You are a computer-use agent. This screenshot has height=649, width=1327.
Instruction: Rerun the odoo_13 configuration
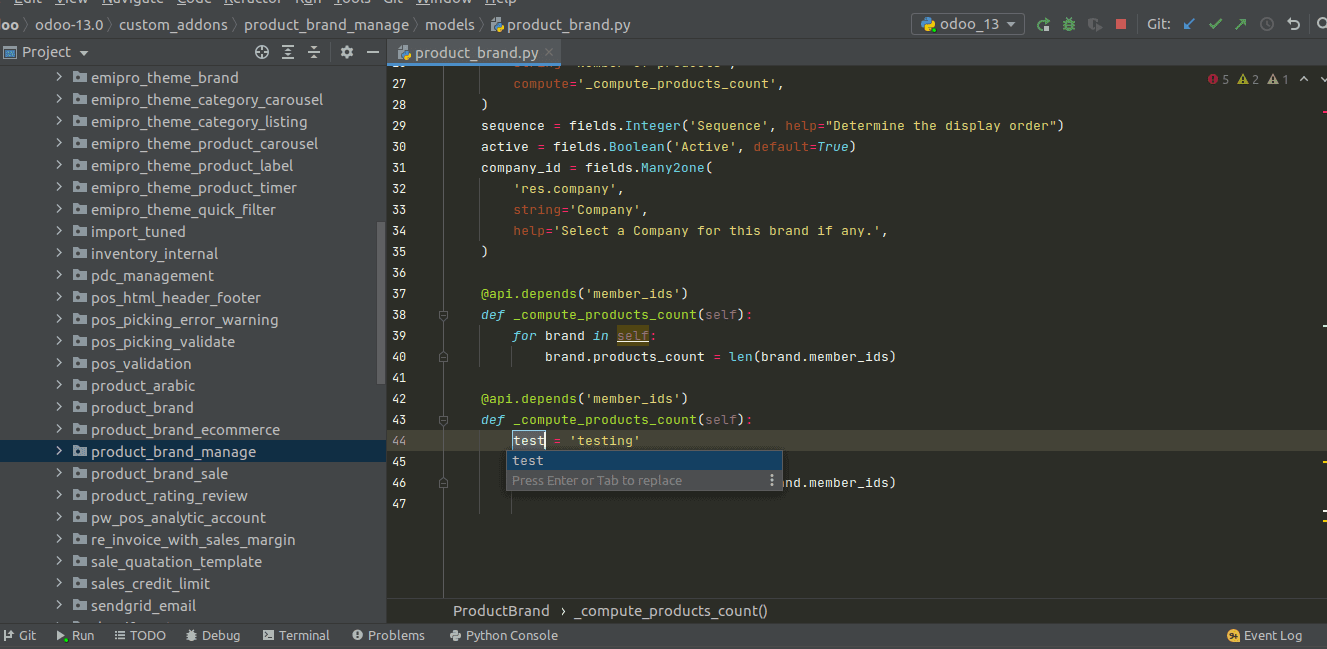pos(1044,24)
